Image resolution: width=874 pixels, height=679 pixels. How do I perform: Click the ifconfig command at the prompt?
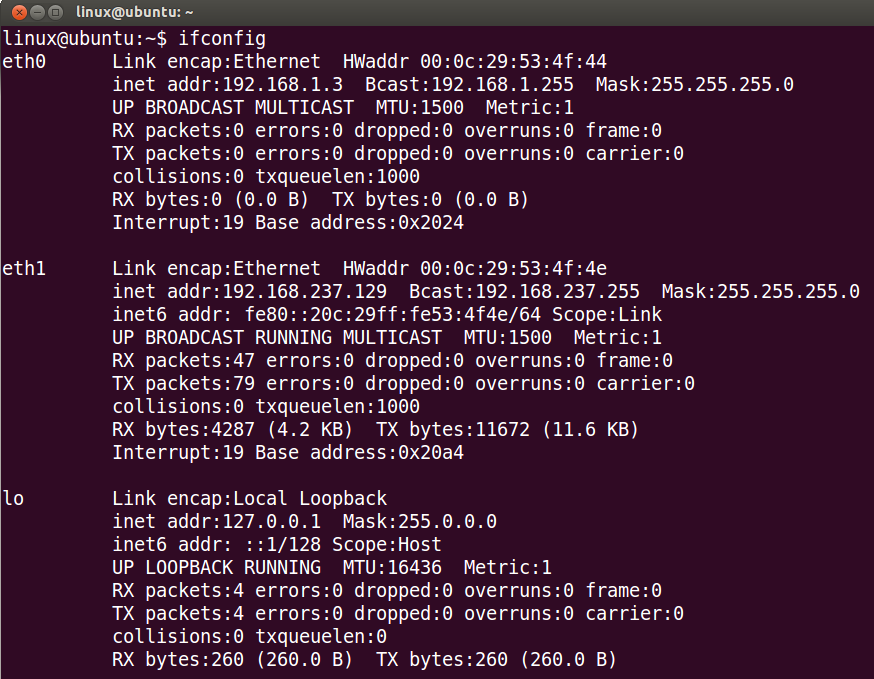222,38
